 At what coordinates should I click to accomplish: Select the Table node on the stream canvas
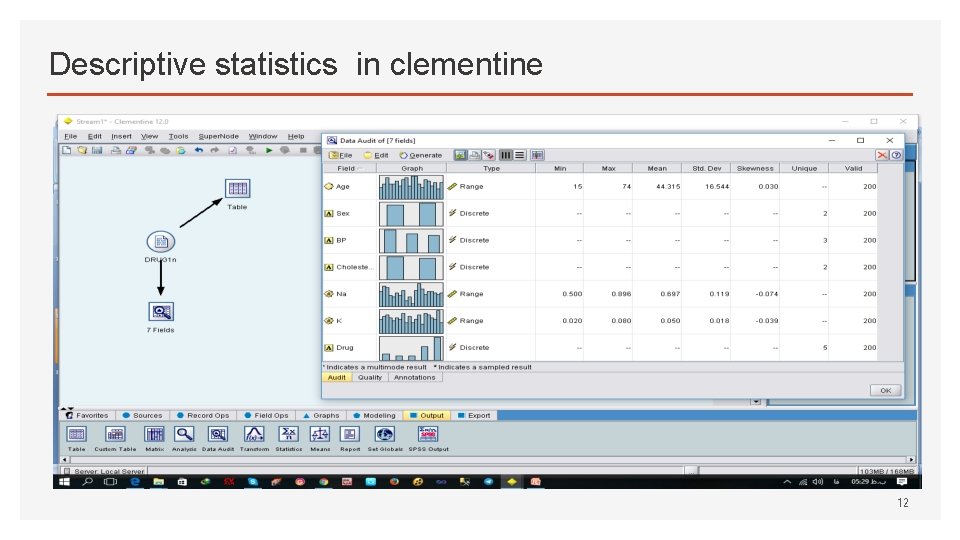click(x=238, y=189)
